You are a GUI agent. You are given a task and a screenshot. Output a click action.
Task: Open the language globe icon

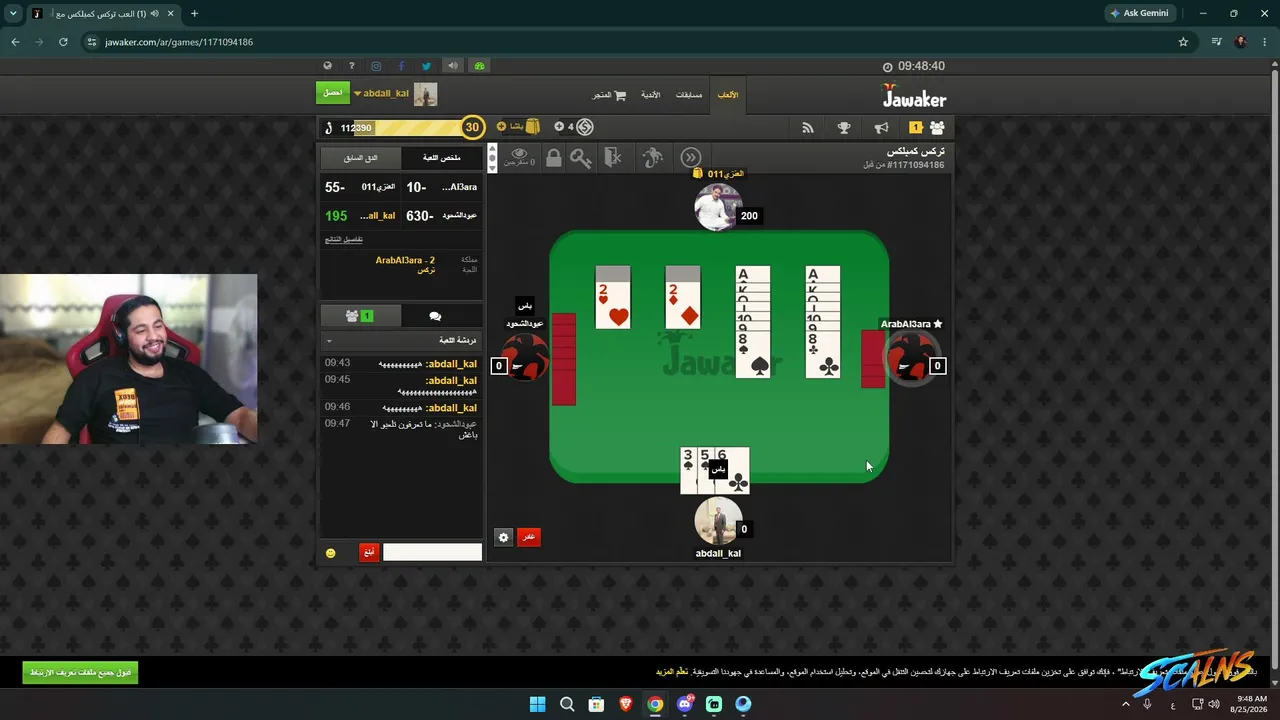[327, 66]
